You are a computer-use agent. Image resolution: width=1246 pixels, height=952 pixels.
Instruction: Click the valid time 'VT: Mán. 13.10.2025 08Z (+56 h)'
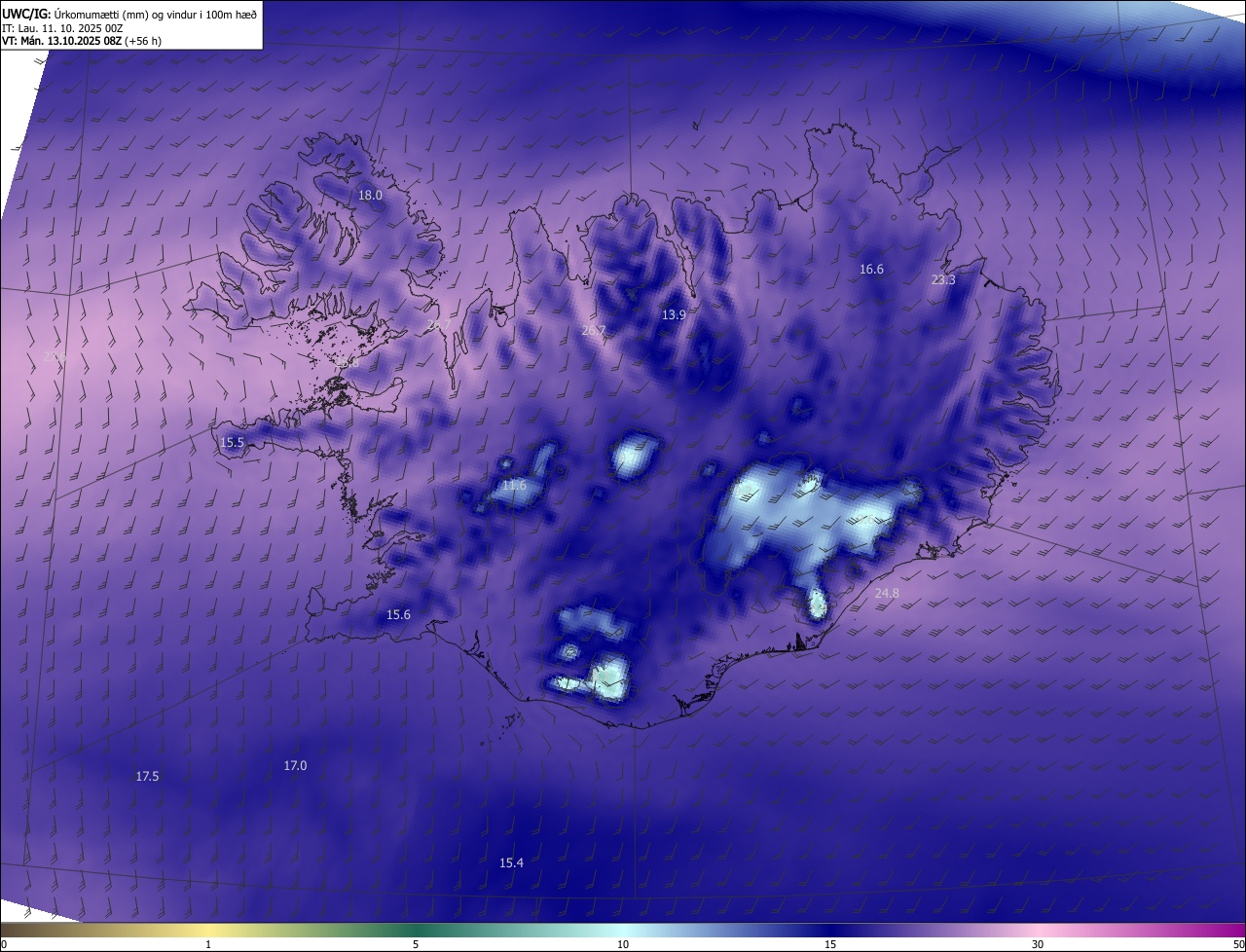[x=82, y=41]
